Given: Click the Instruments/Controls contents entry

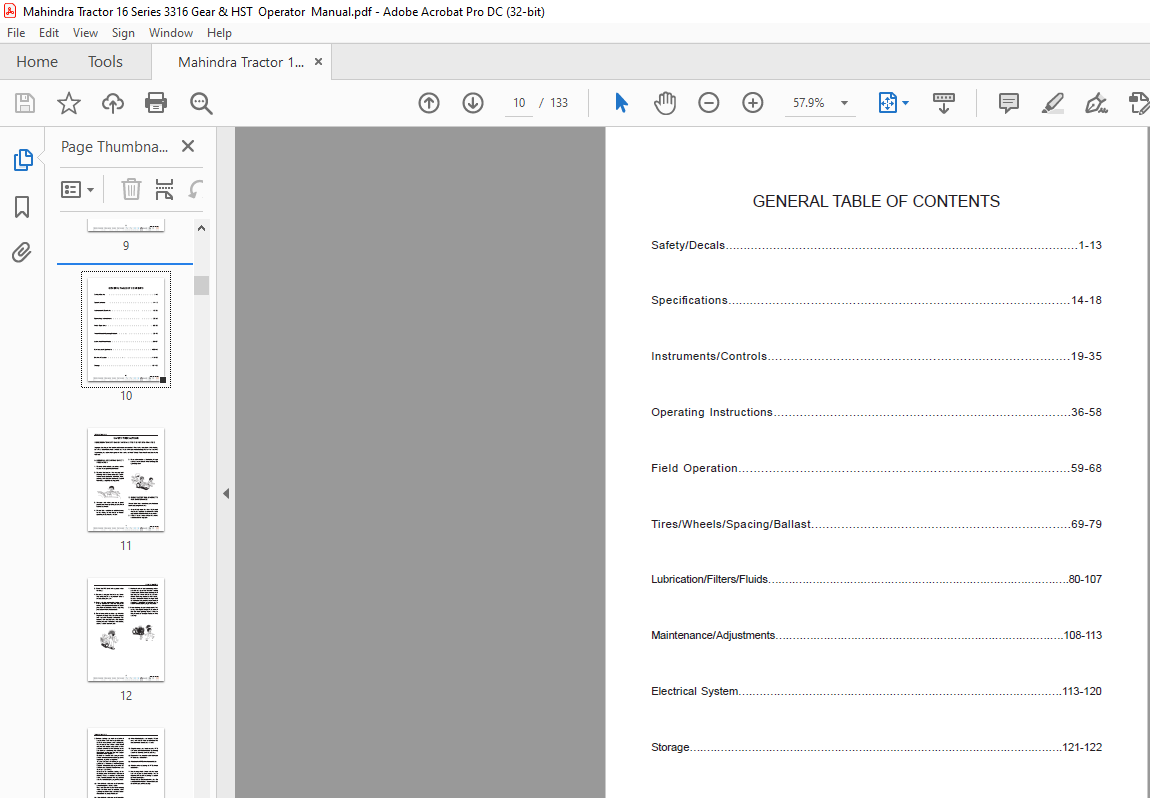Looking at the screenshot, I should (x=876, y=356).
